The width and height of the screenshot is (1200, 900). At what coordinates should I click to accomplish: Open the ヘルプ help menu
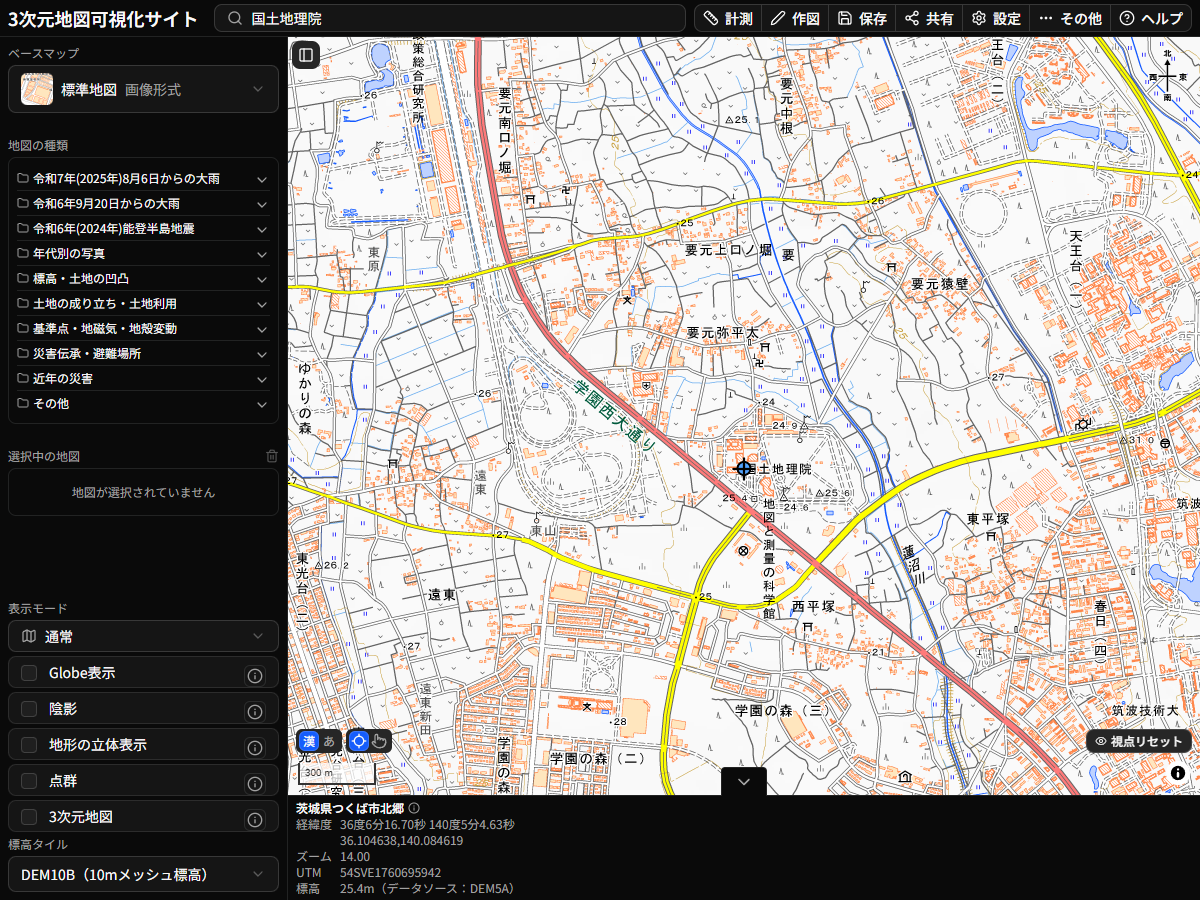[1151, 18]
